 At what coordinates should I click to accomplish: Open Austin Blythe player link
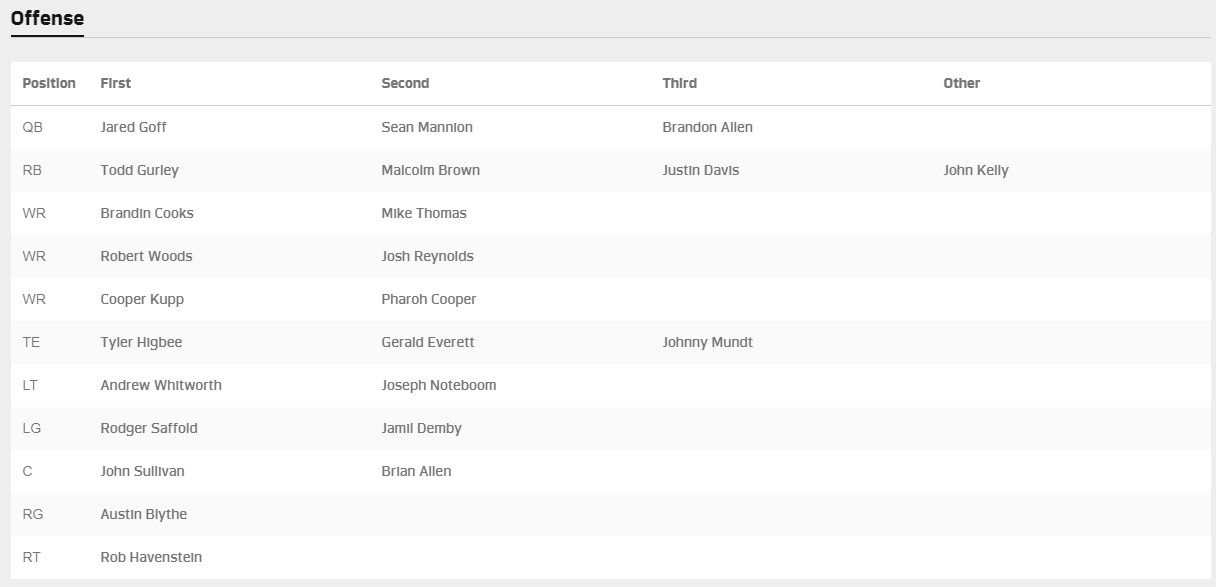coord(143,514)
